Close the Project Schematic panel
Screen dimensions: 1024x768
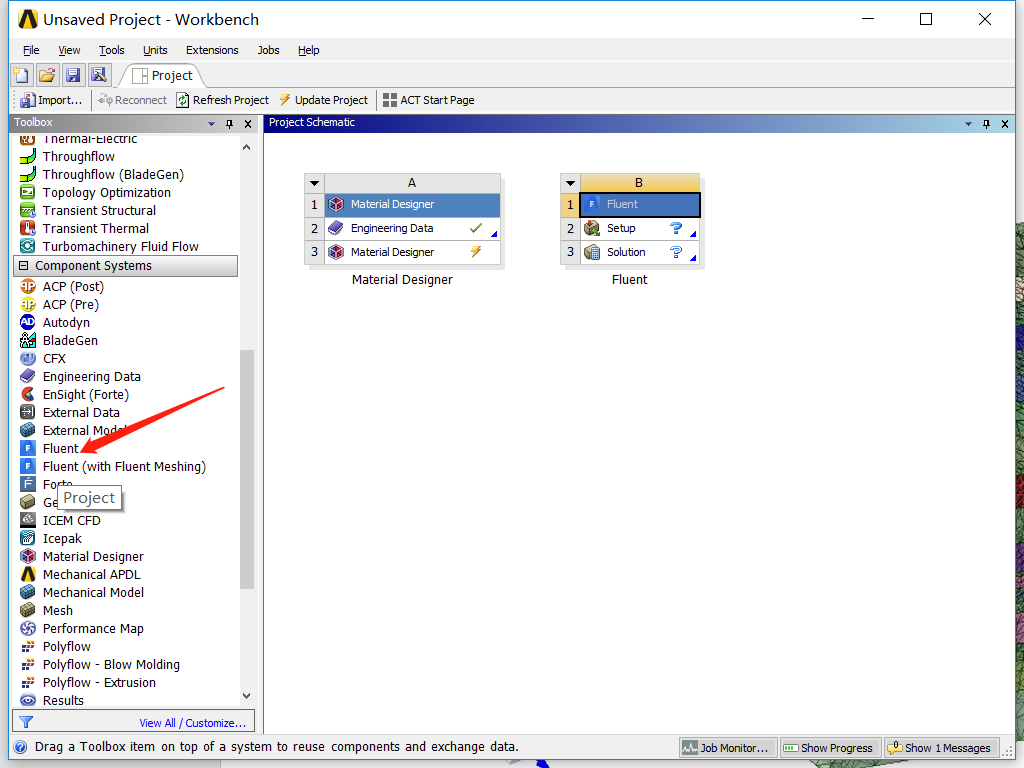[1004, 123]
